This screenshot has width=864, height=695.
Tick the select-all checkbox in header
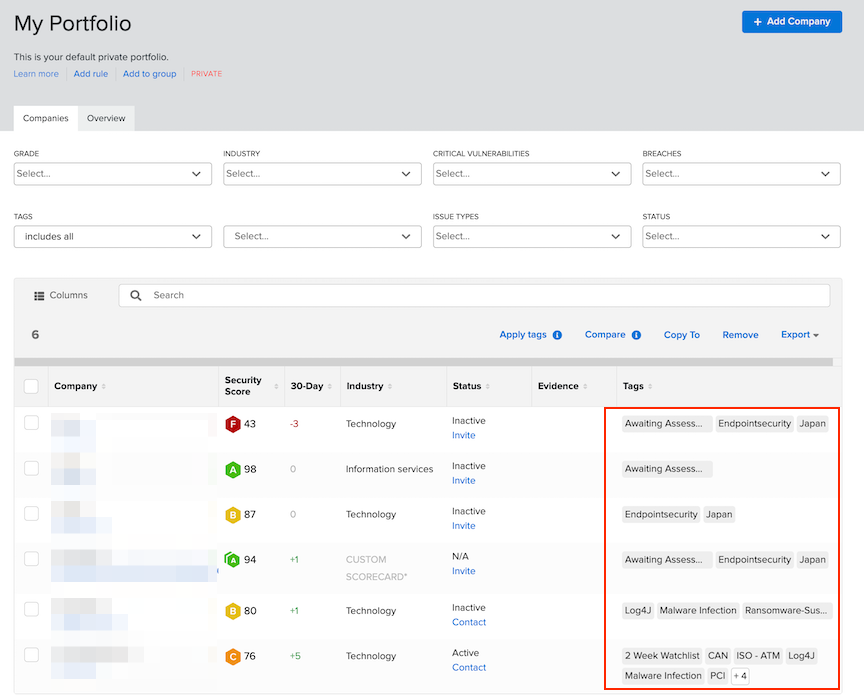tap(31, 386)
